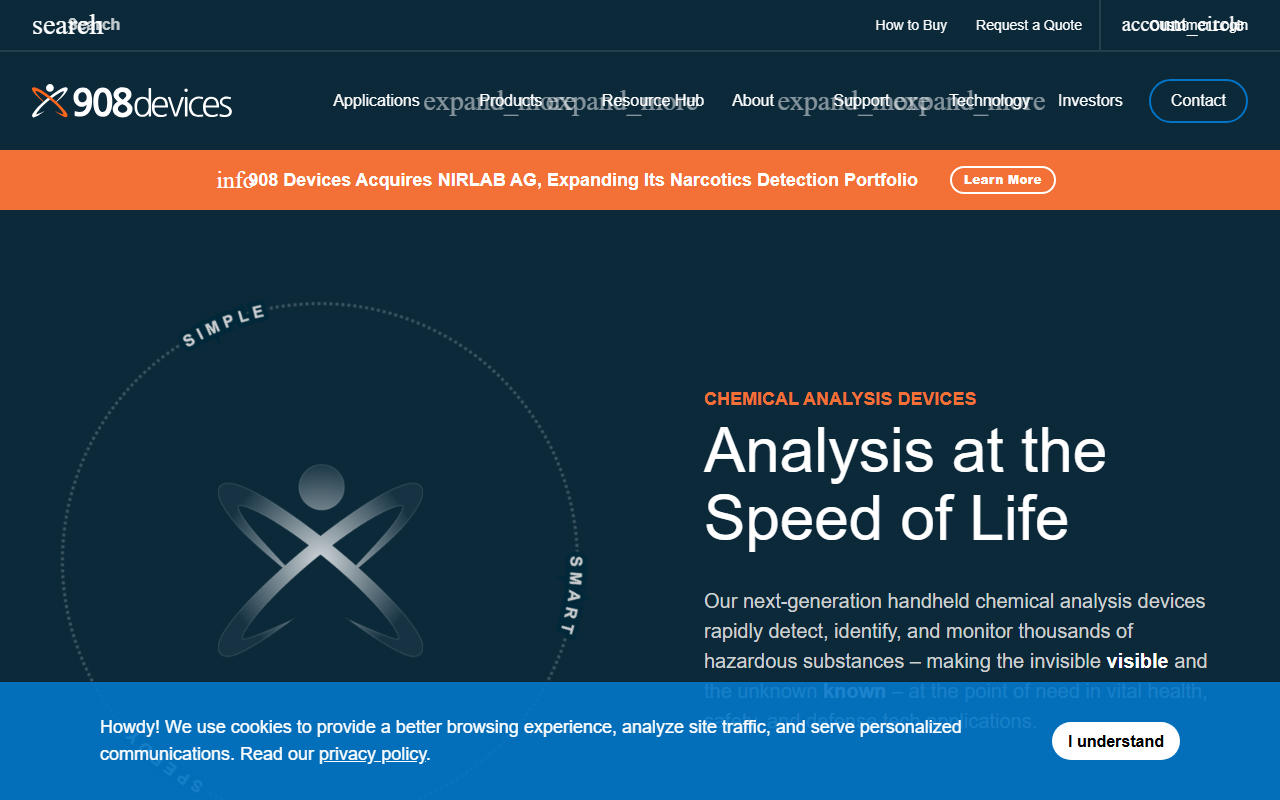
Task: Click the NIRLAB AG acquisition announcement text
Action: pos(583,180)
